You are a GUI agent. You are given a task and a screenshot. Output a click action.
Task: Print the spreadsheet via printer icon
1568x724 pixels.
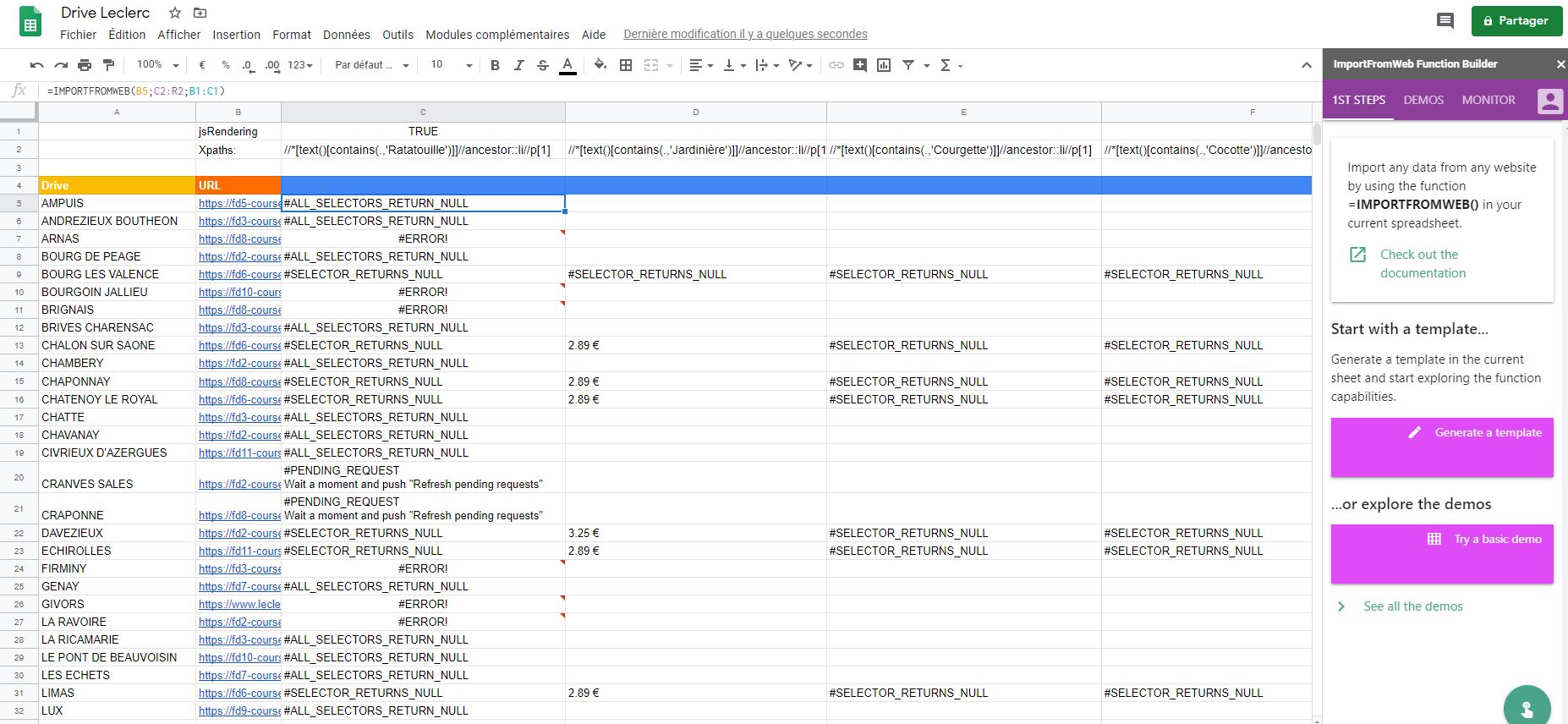point(85,65)
